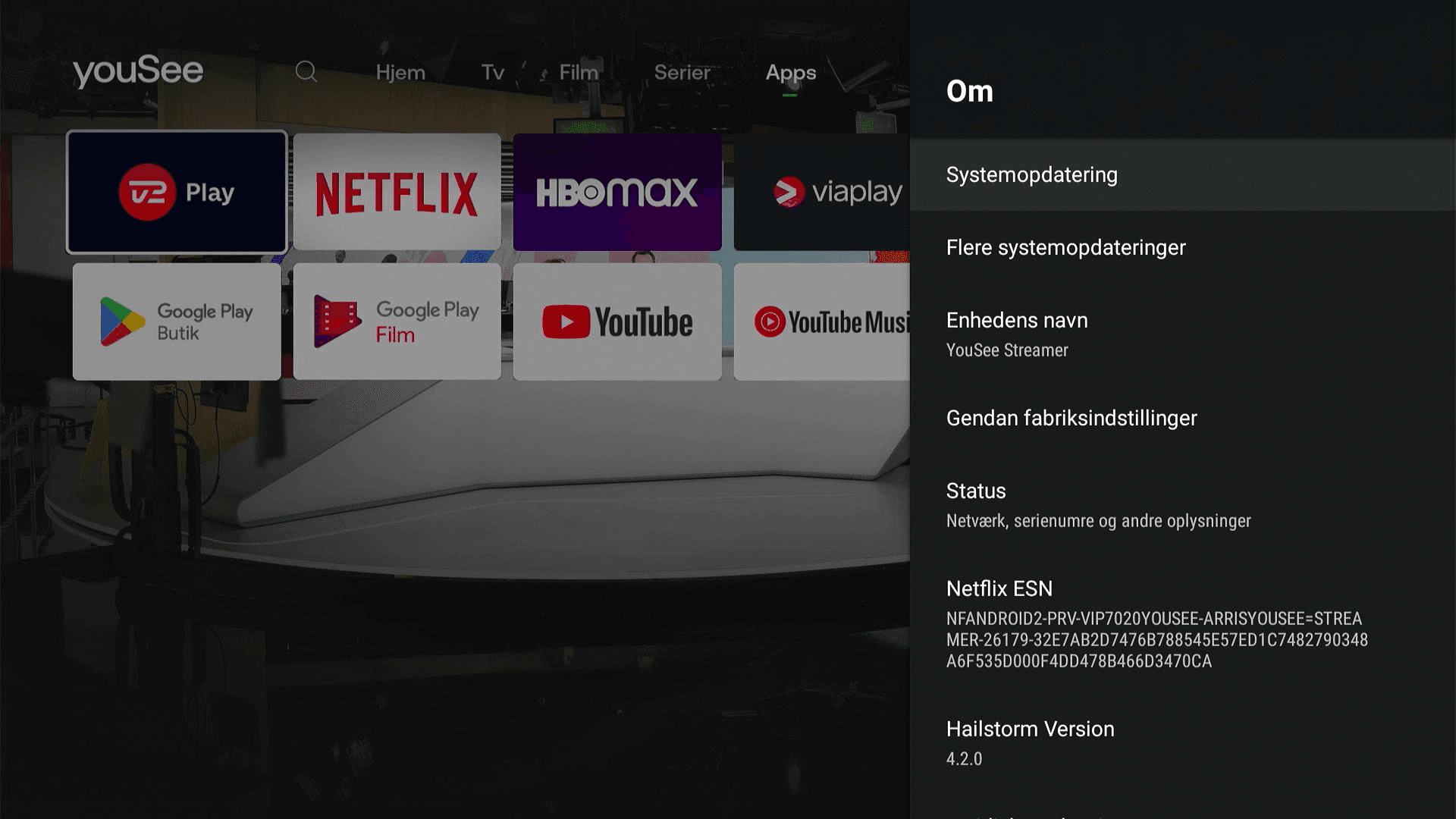Screen dimensions: 1456x819
Task: Launch Google Play Film
Action: pos(397,320)
